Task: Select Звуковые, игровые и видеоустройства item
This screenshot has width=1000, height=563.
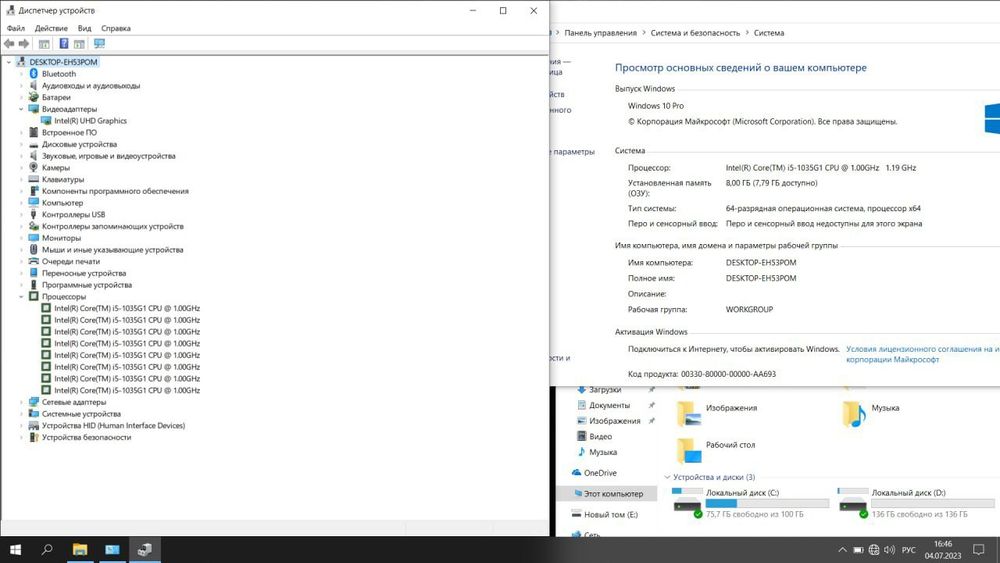Action: 108,156
